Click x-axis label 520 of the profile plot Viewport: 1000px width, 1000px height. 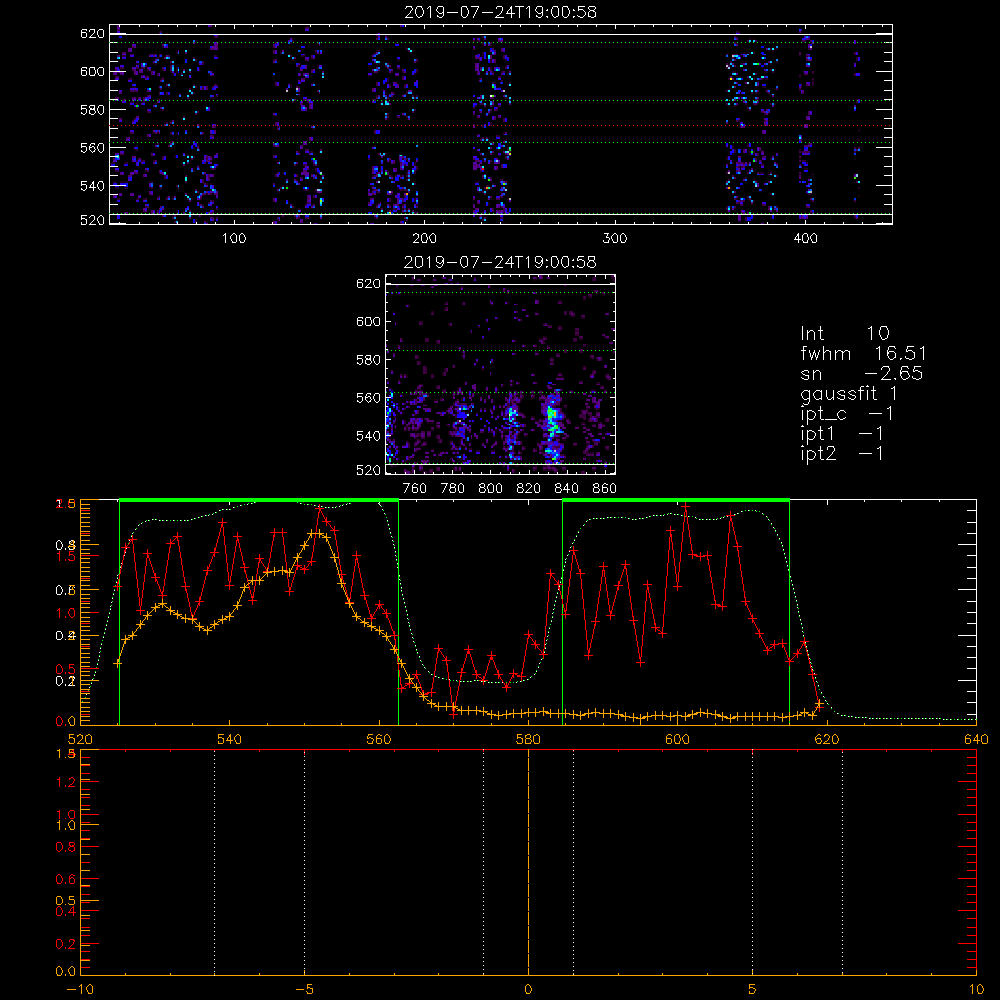tap(80, 739)
